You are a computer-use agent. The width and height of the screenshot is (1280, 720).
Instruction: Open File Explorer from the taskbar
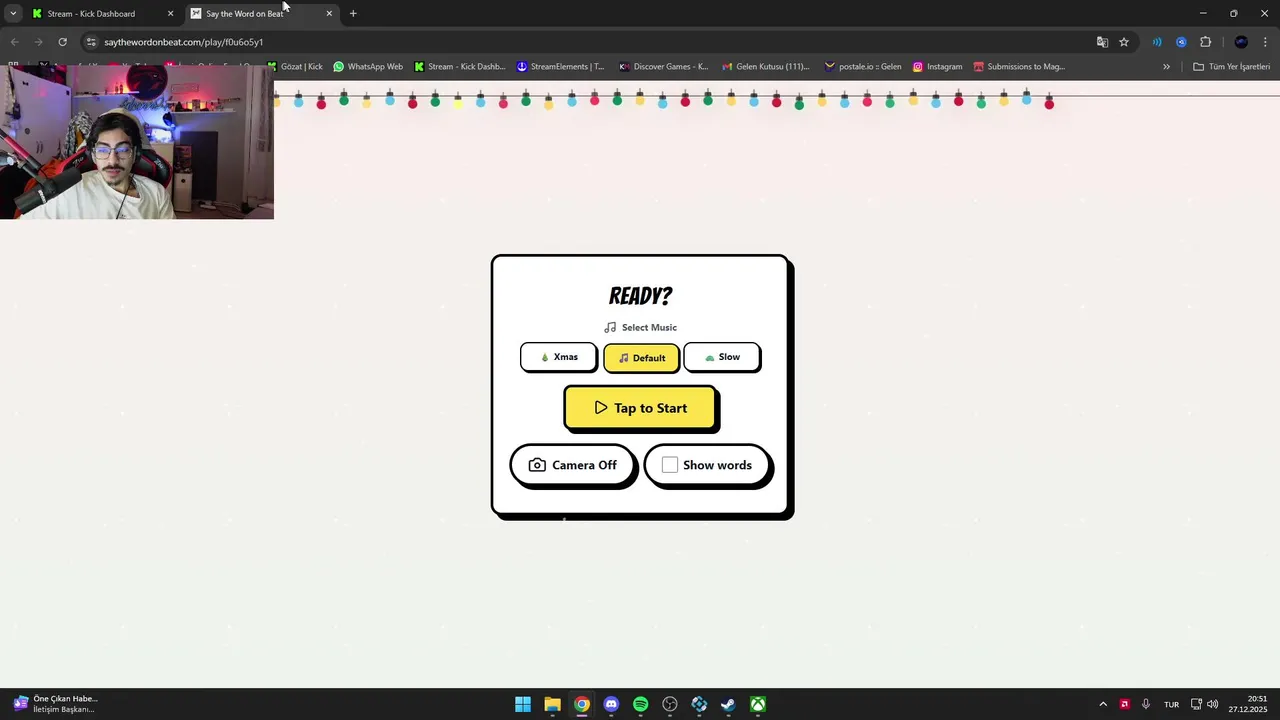(552, 704)
